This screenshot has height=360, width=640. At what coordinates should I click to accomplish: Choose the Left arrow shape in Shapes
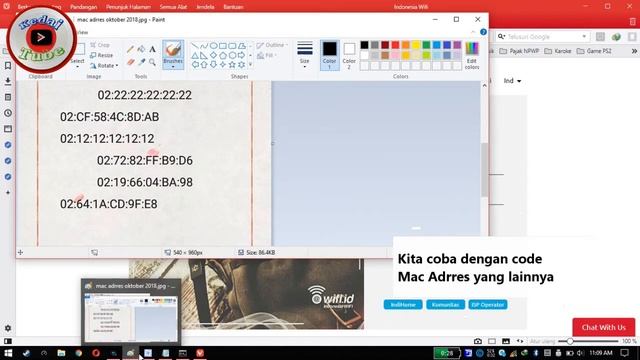click(x=195, y=64)
